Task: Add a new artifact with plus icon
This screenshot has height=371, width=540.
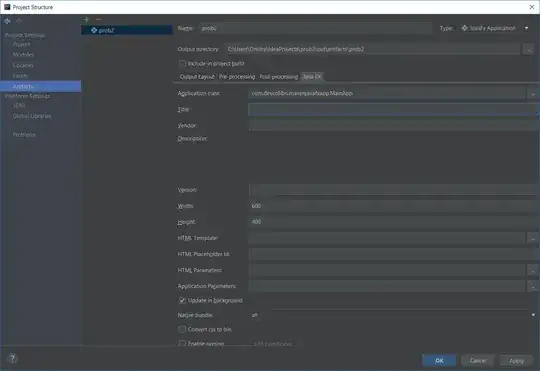Action: 86,20
